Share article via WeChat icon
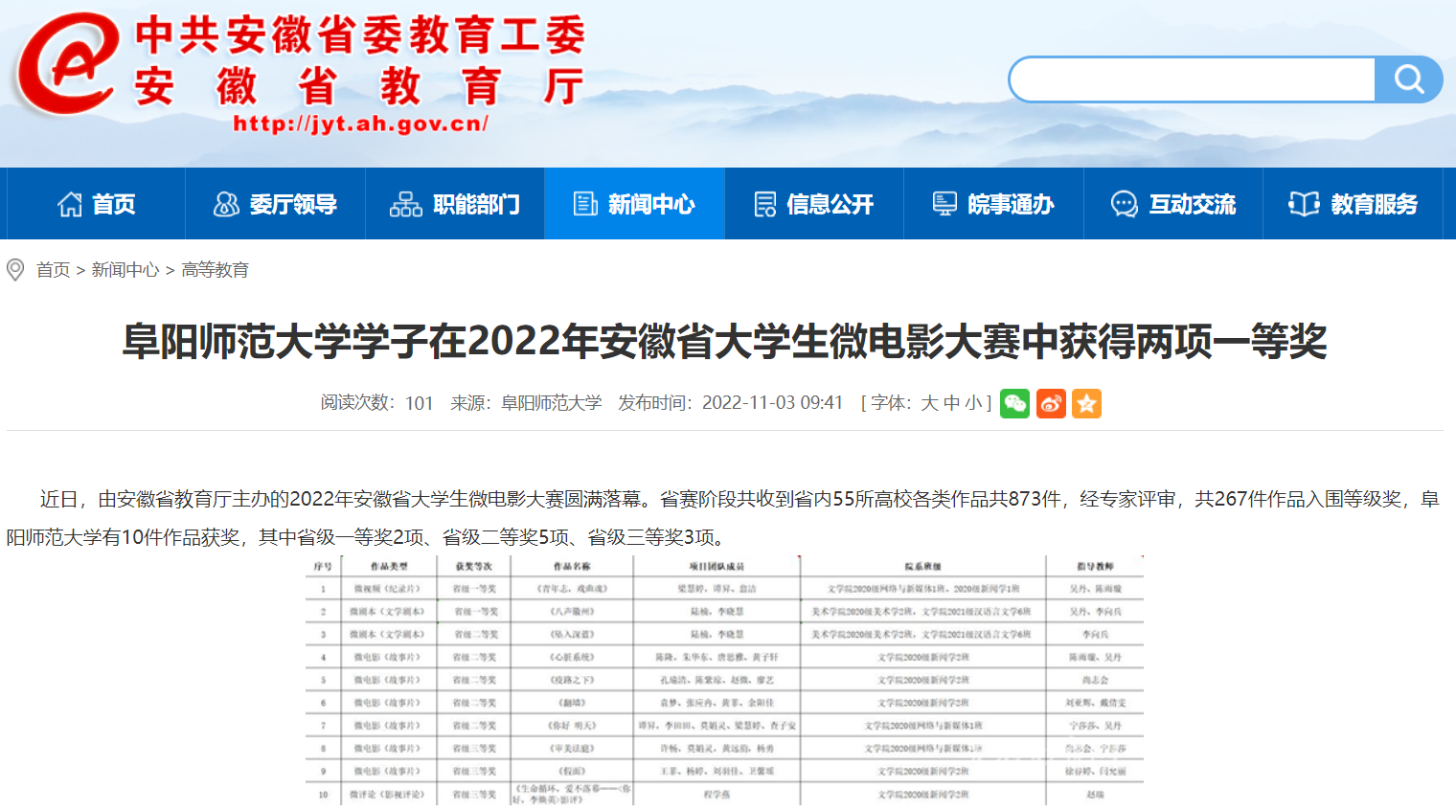This screenshot has width=1456, height=812. (1014, 404)
